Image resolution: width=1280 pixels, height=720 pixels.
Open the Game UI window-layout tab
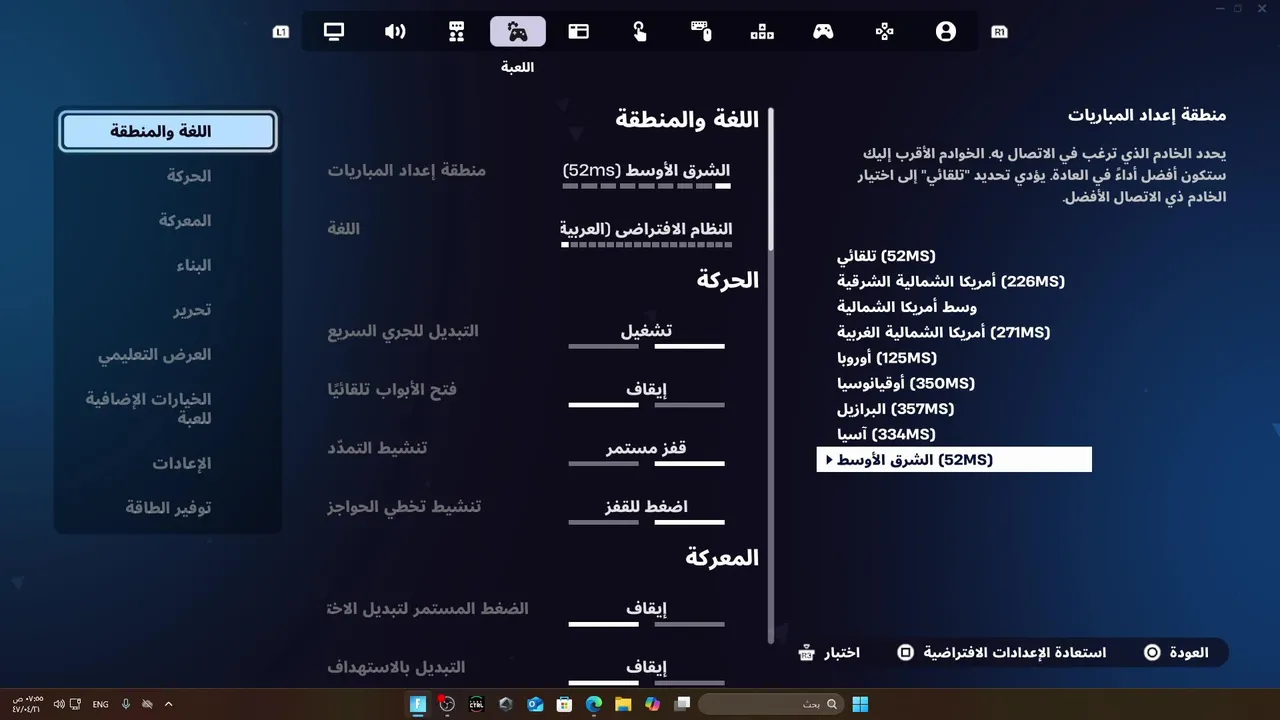(579, 31)
